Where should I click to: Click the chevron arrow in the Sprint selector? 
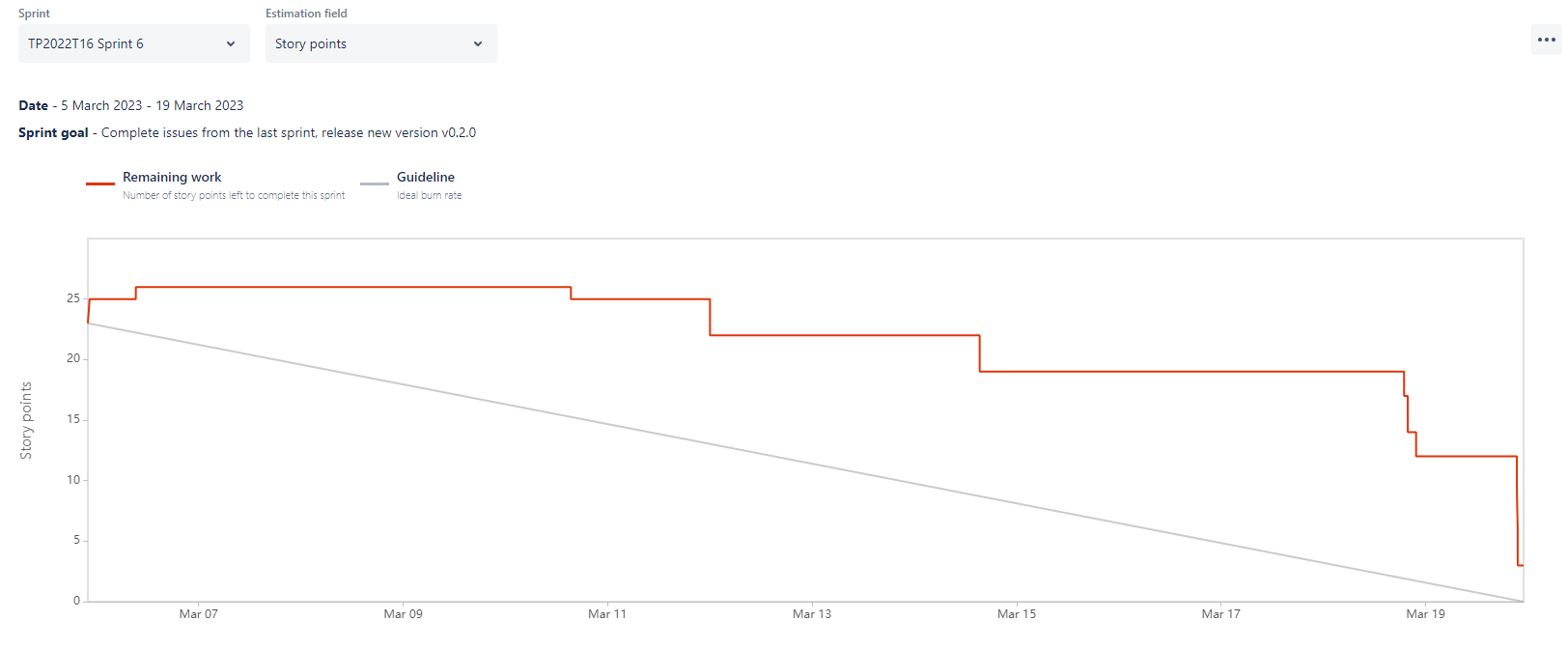231,43
